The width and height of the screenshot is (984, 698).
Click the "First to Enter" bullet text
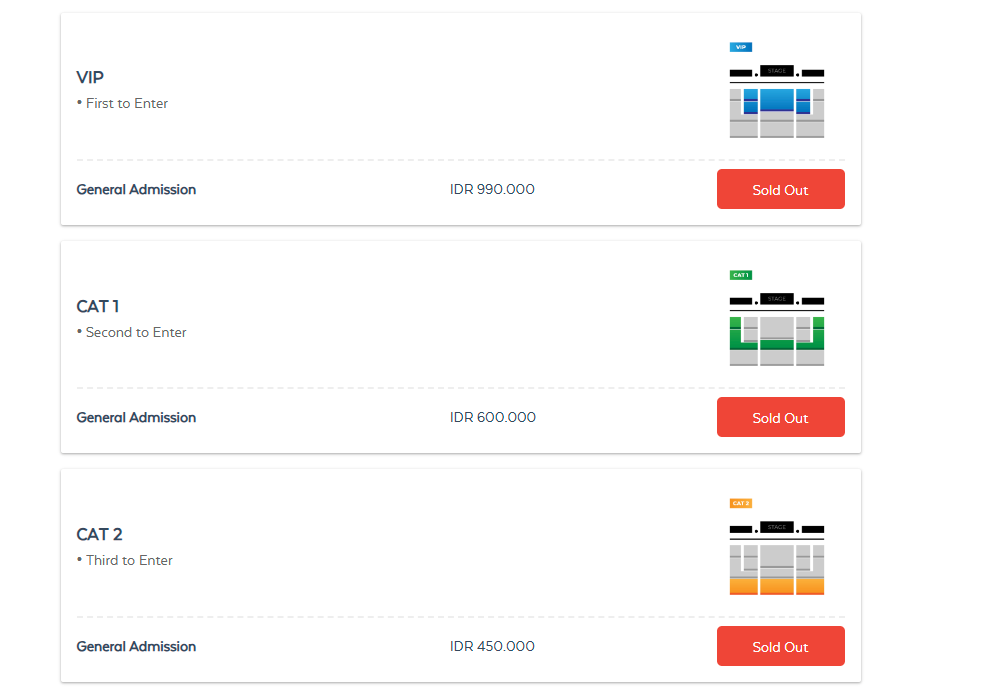pos(126,104)
